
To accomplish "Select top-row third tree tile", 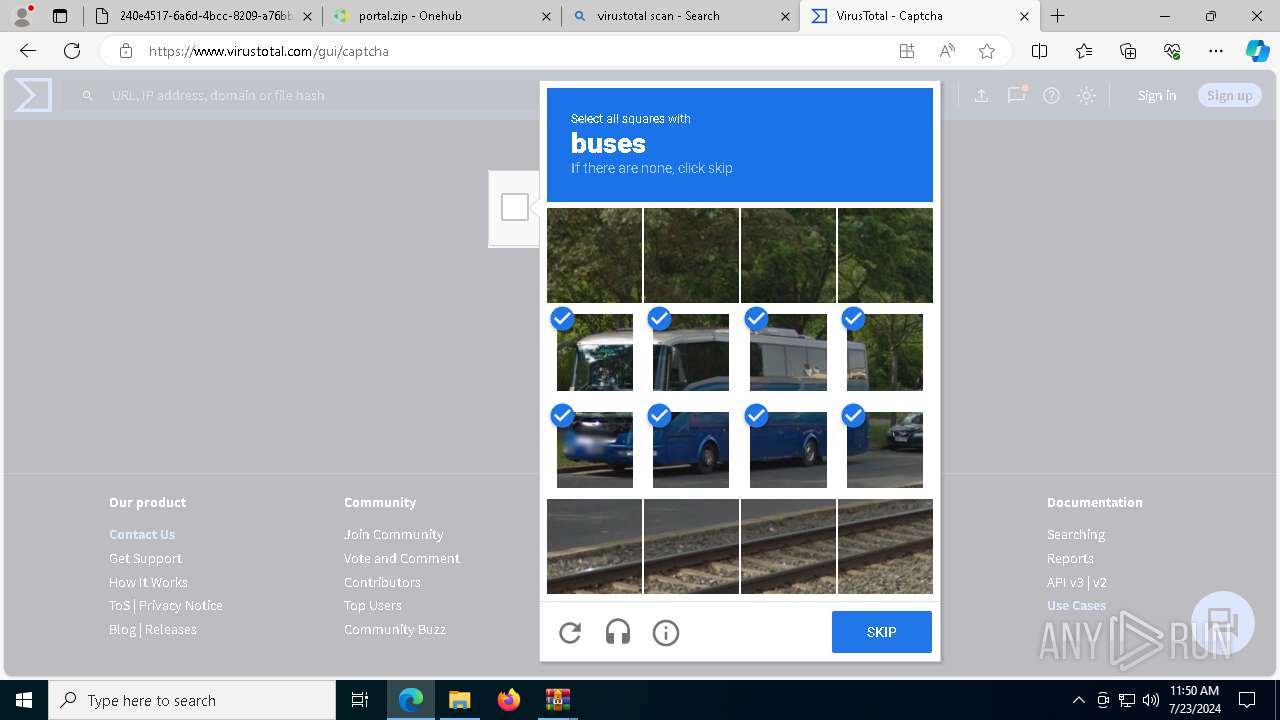I will click(788, 255).
